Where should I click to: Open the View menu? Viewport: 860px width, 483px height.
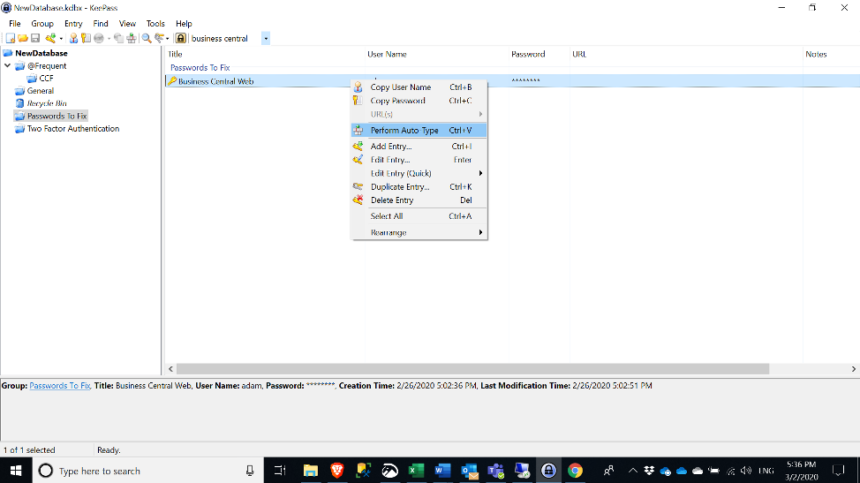coord(127,24)
